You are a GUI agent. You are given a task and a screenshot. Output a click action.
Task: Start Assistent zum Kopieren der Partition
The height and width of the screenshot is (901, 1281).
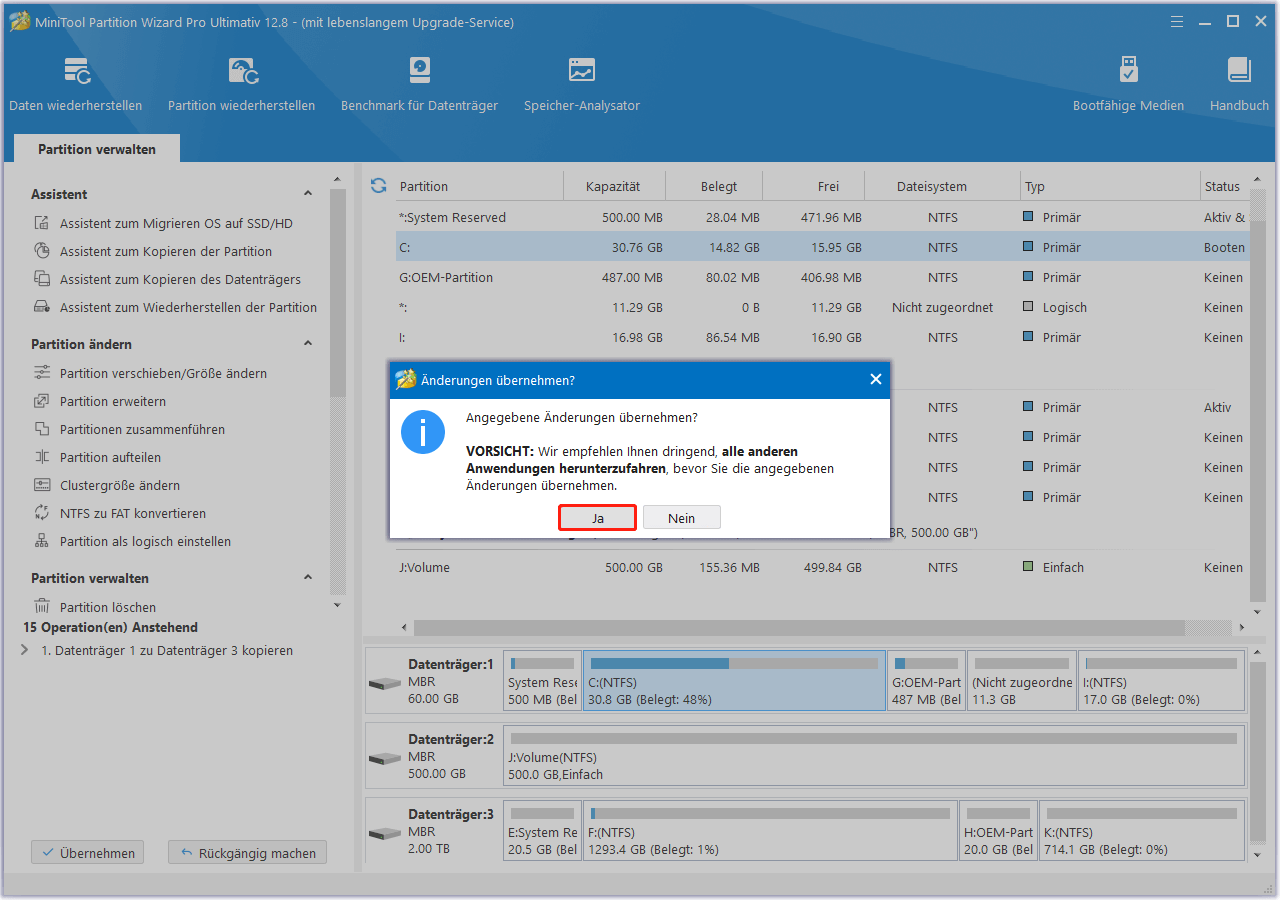tap(166, 251)
